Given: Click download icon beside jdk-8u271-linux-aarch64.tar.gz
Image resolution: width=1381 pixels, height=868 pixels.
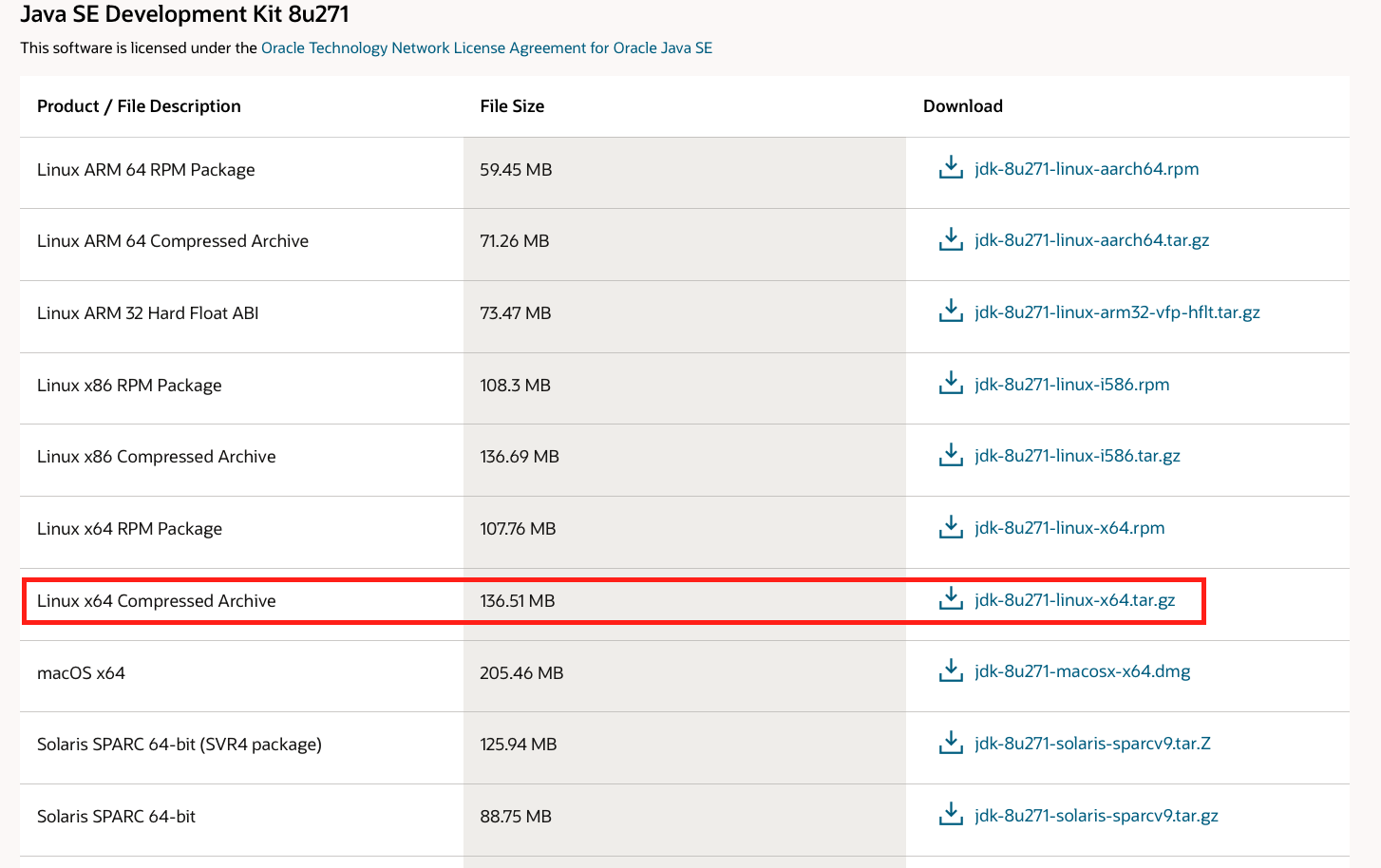Looking at the screenshot, I should [951, 239].
